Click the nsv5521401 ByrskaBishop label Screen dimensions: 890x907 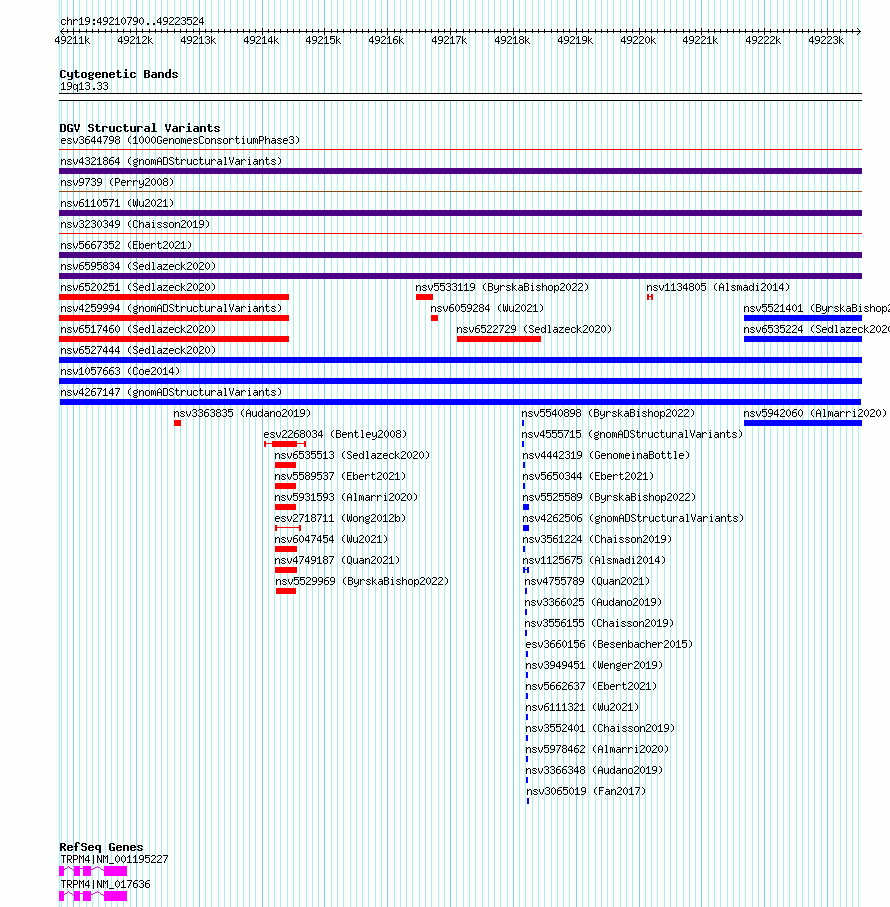817,308
